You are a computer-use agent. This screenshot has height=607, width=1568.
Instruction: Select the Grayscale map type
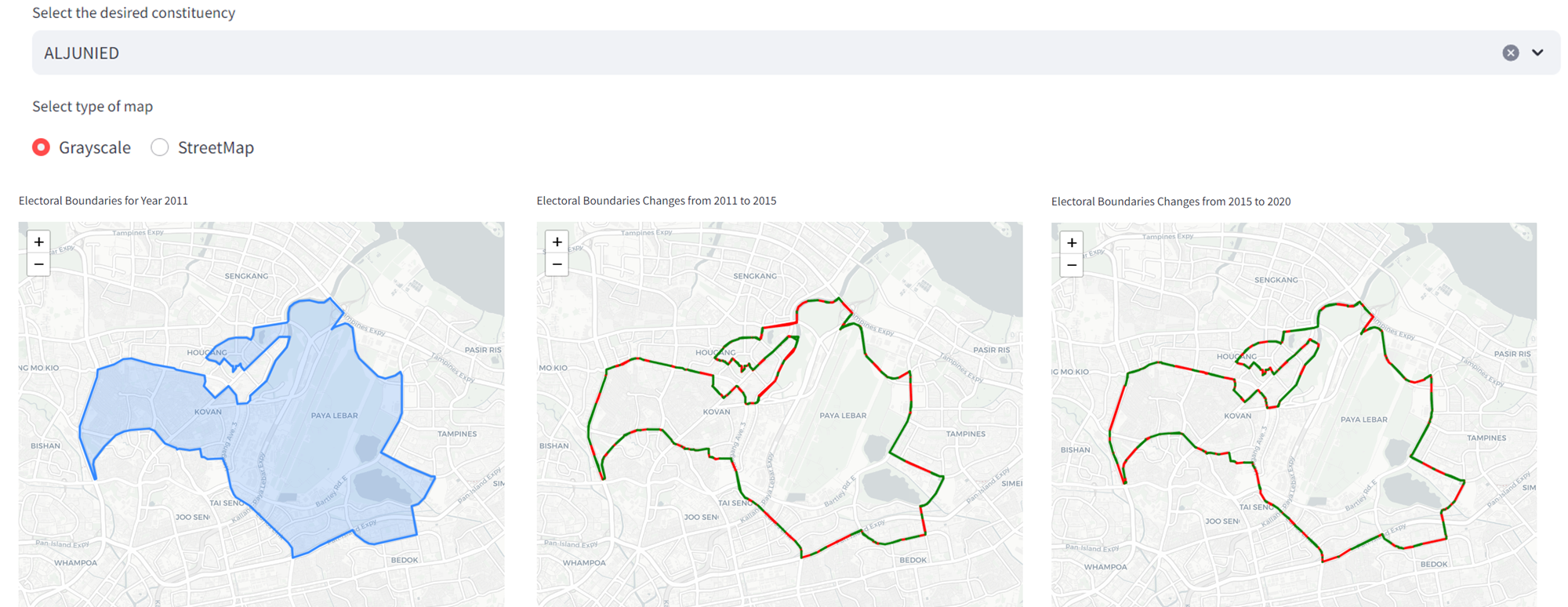click(42, 147)
